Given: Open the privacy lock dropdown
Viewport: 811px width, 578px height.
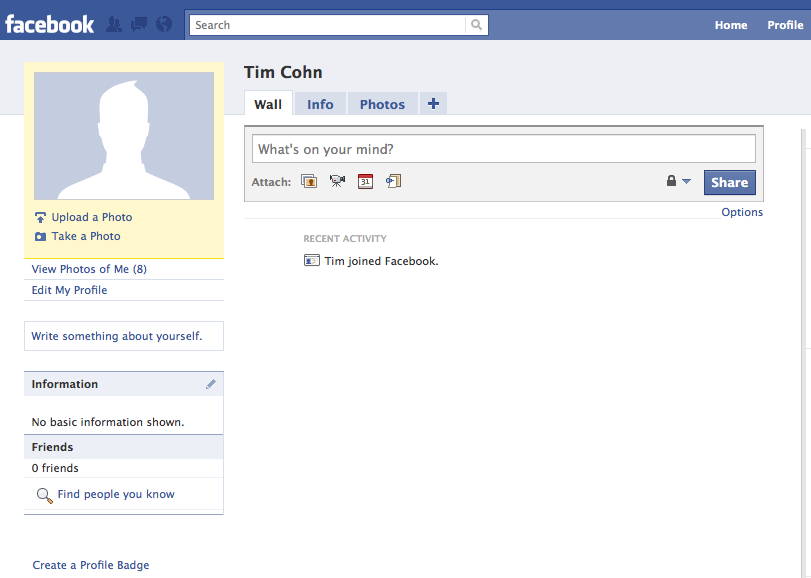Looking at the screenshot, I should point(678,181).
